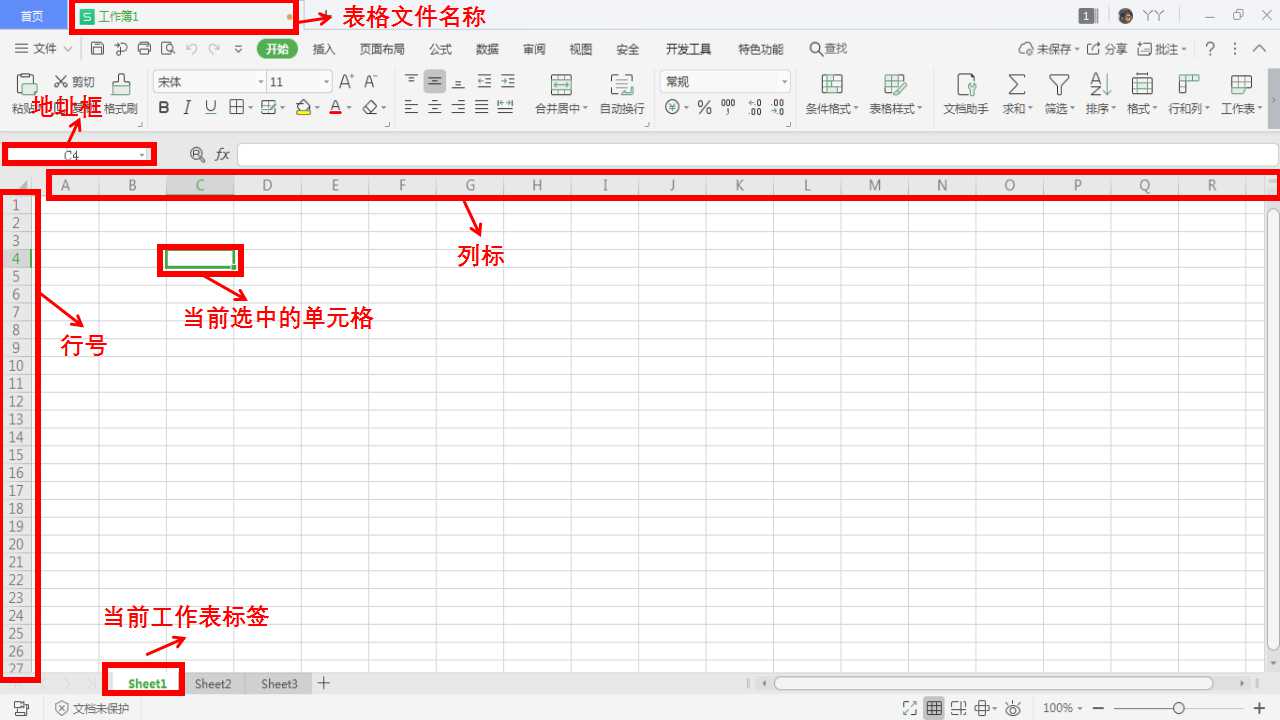Click the Undo arrow
The image size is (1280, 720).
[x=191, y=48]
